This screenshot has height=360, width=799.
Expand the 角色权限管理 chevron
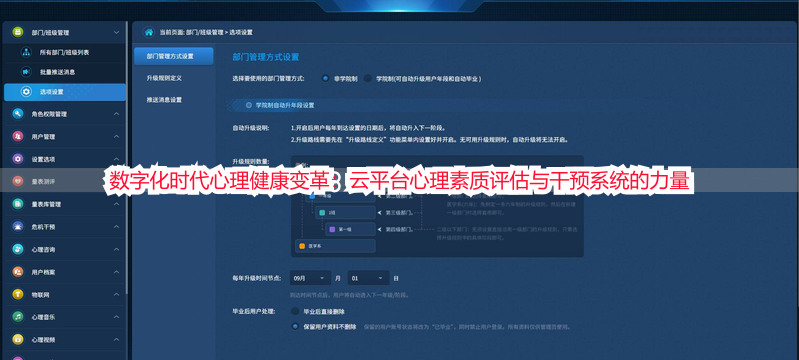tap(116, 114)
